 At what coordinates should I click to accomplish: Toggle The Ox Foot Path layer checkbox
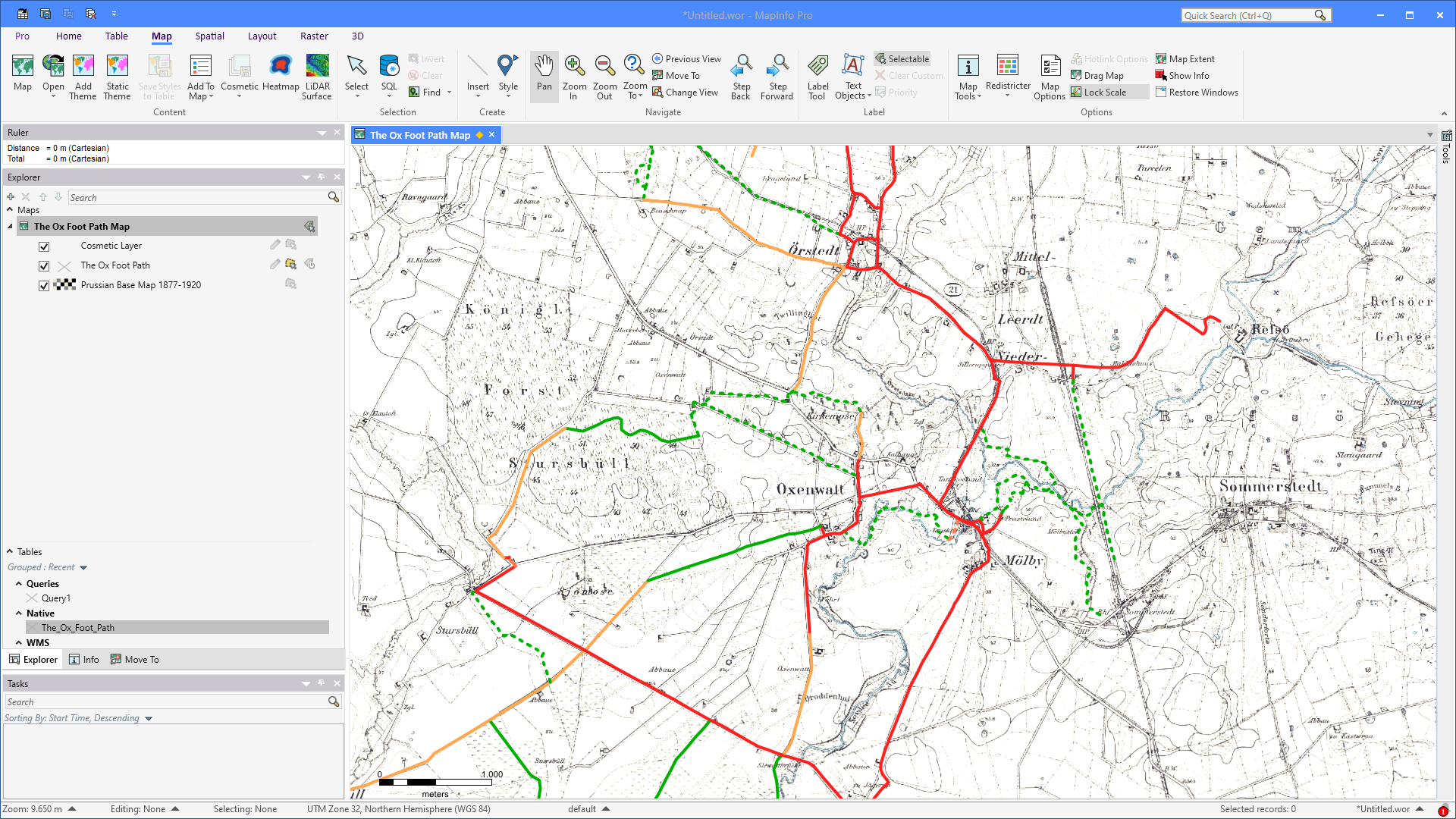(x=44, y=266)
